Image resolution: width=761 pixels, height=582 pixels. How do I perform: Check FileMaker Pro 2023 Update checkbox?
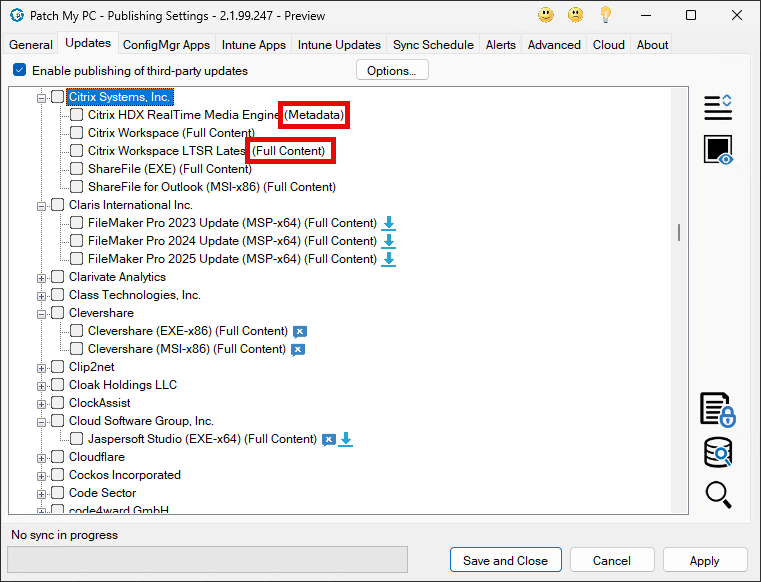click(x=76, y=223)
